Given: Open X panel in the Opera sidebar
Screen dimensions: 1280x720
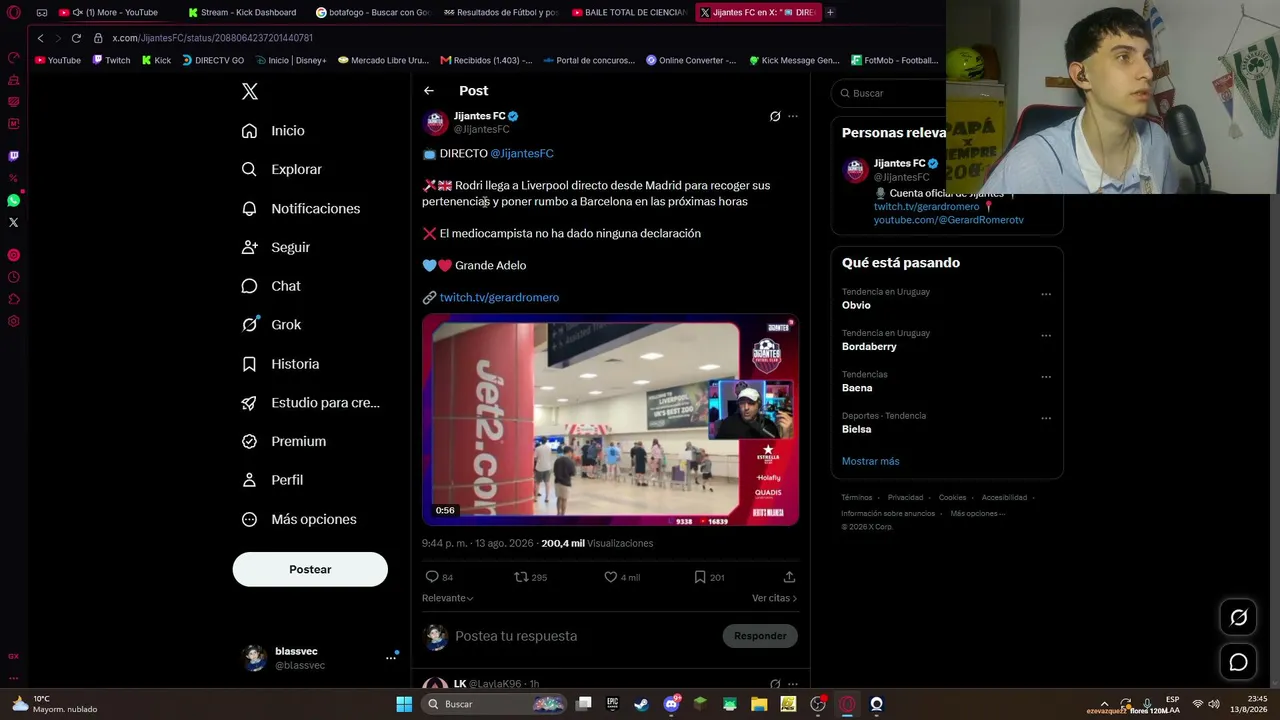Looking at the screenshot, I should [13, 222].
